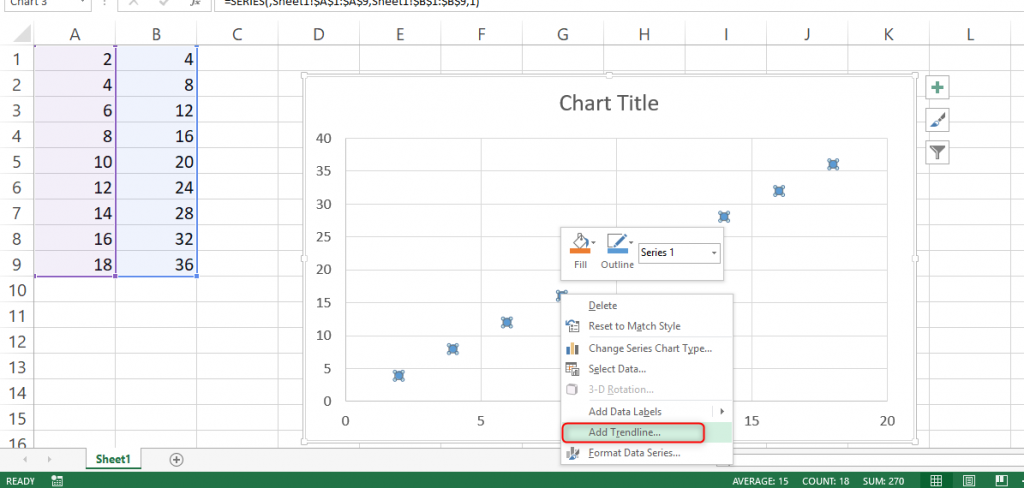This screenshot has height=488, width=1024.
Task: Select Format Data Series menu entry
Action: coord(634,453)
